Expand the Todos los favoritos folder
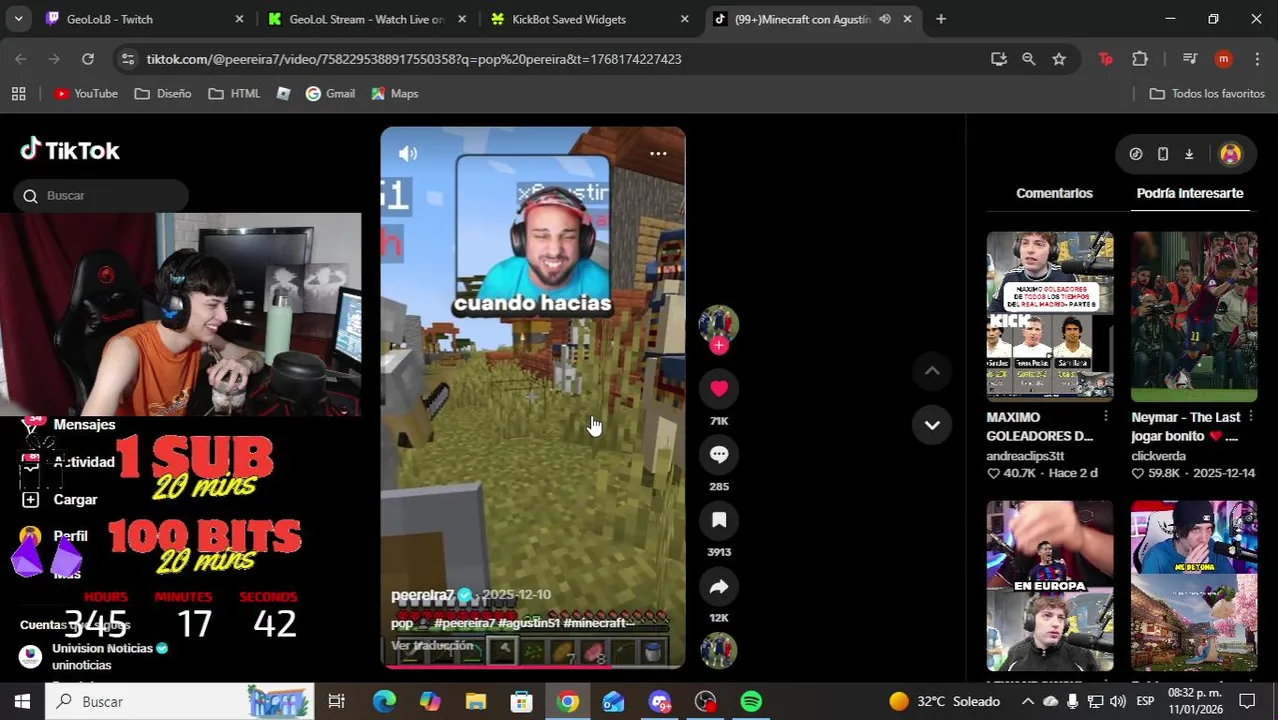 click(x=1207, y=93)
